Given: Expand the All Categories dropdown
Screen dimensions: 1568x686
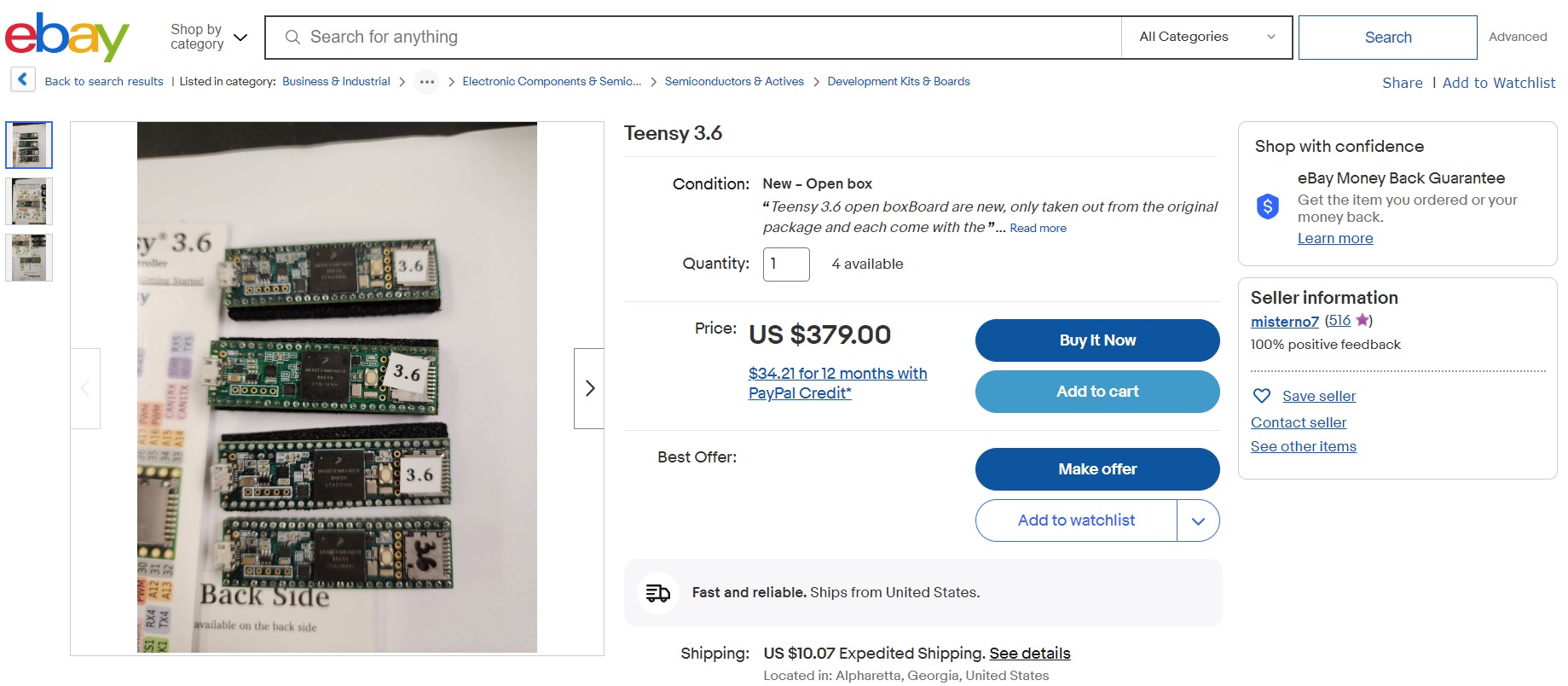Looking at the screenshot, I should [1206, 37].
